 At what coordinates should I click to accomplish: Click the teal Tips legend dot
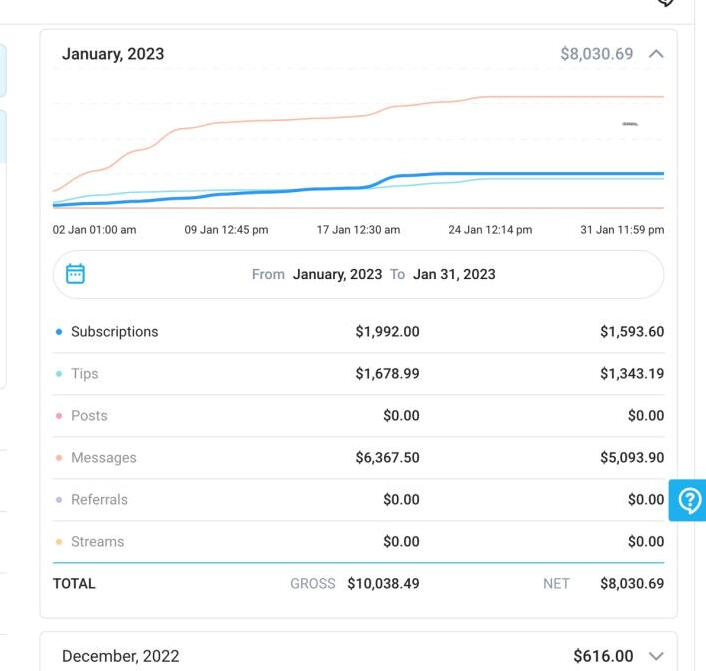pyautogui.click(x=59, y=374)
